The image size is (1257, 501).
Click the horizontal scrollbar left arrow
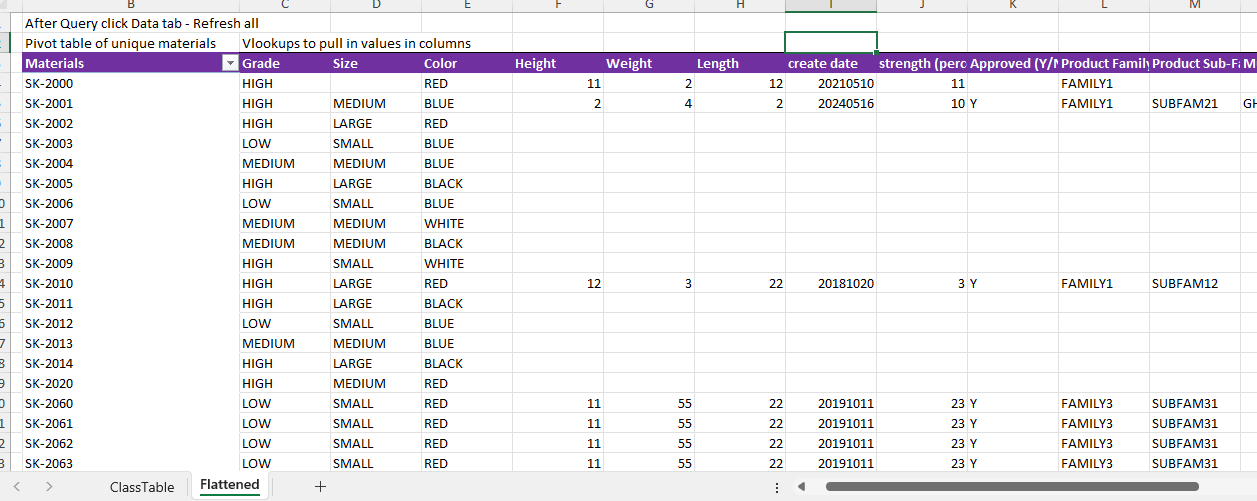tap(800, 487)
